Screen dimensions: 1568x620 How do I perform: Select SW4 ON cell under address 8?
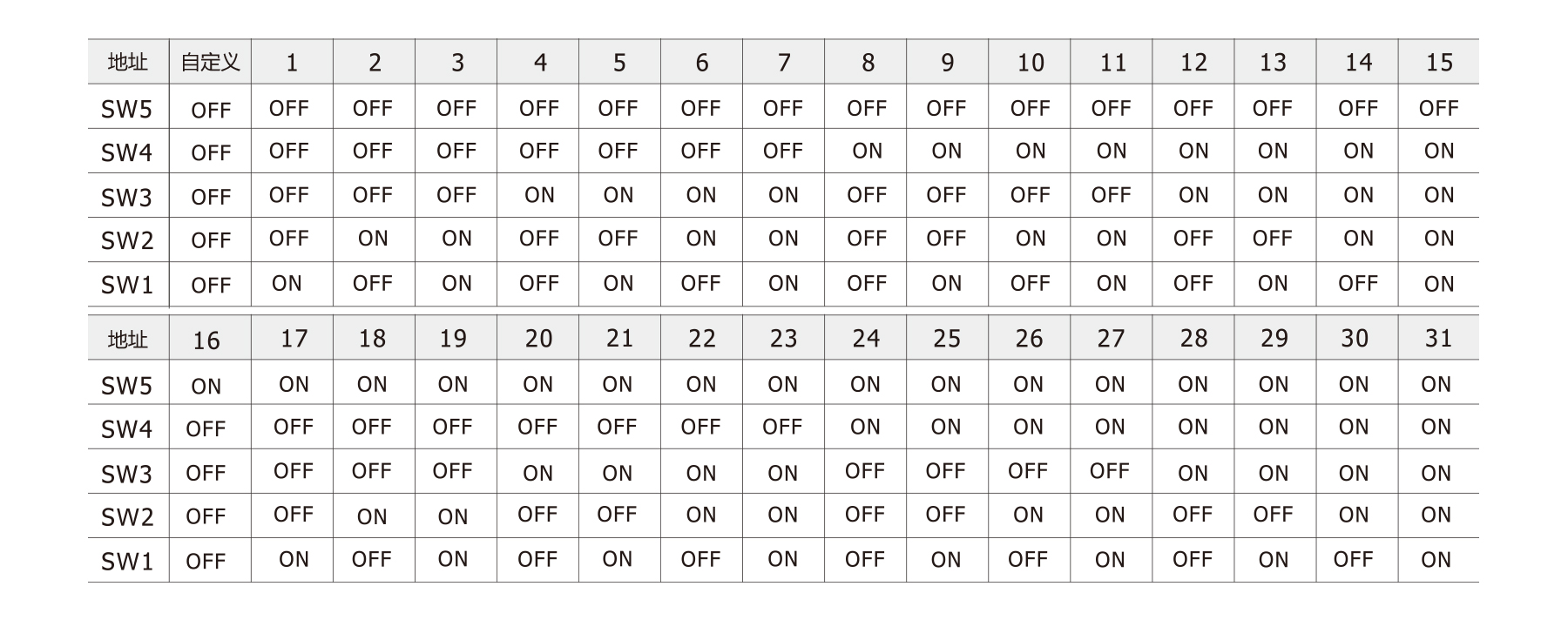coord(867,151)
